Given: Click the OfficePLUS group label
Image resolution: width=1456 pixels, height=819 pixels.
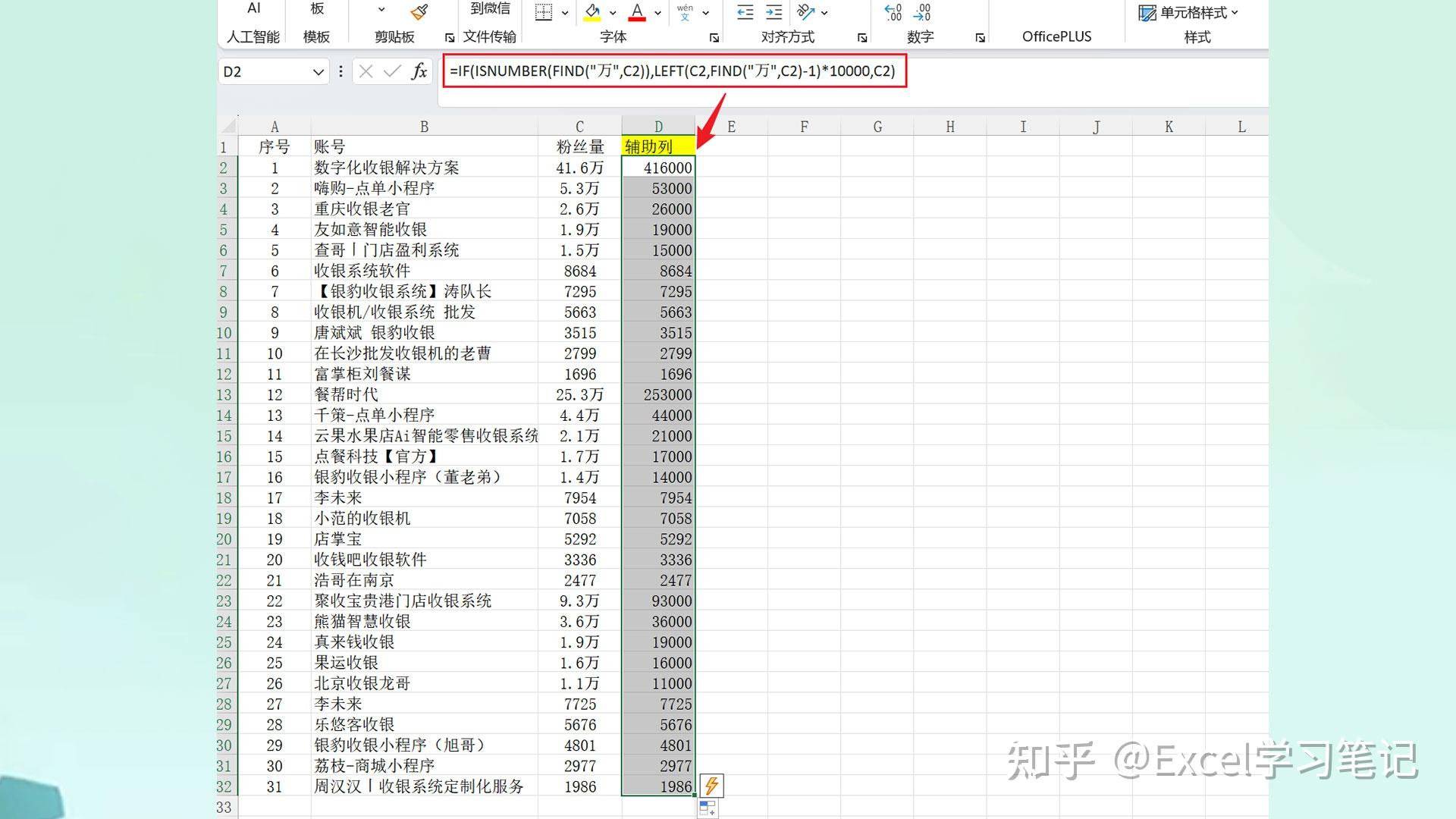Looking at the screenshot, I should pos(1056,36).
